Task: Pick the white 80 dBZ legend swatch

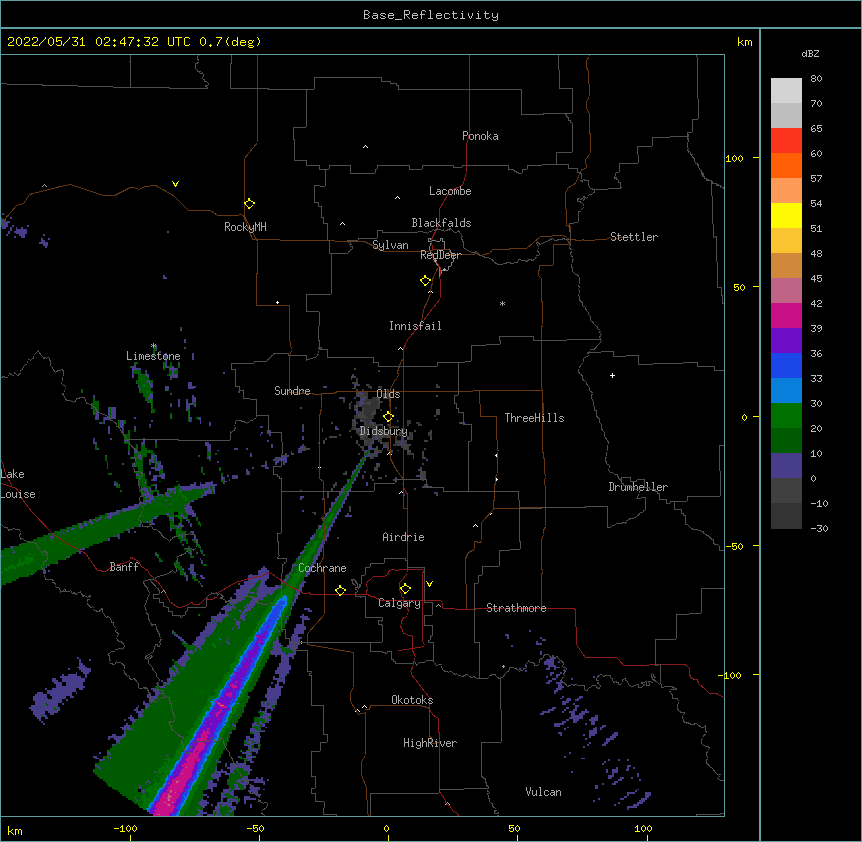Action: [786, 91]
